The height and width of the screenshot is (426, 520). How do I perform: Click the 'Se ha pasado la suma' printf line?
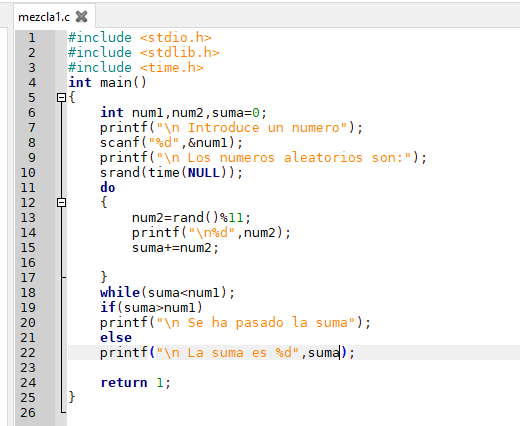[235, 323]
